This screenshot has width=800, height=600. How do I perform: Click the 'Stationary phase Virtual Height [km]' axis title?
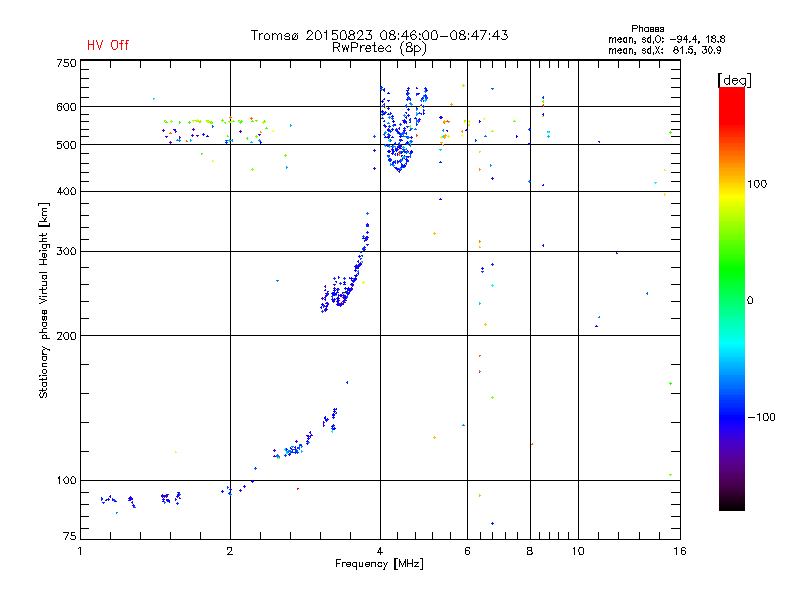pos(44,300)
